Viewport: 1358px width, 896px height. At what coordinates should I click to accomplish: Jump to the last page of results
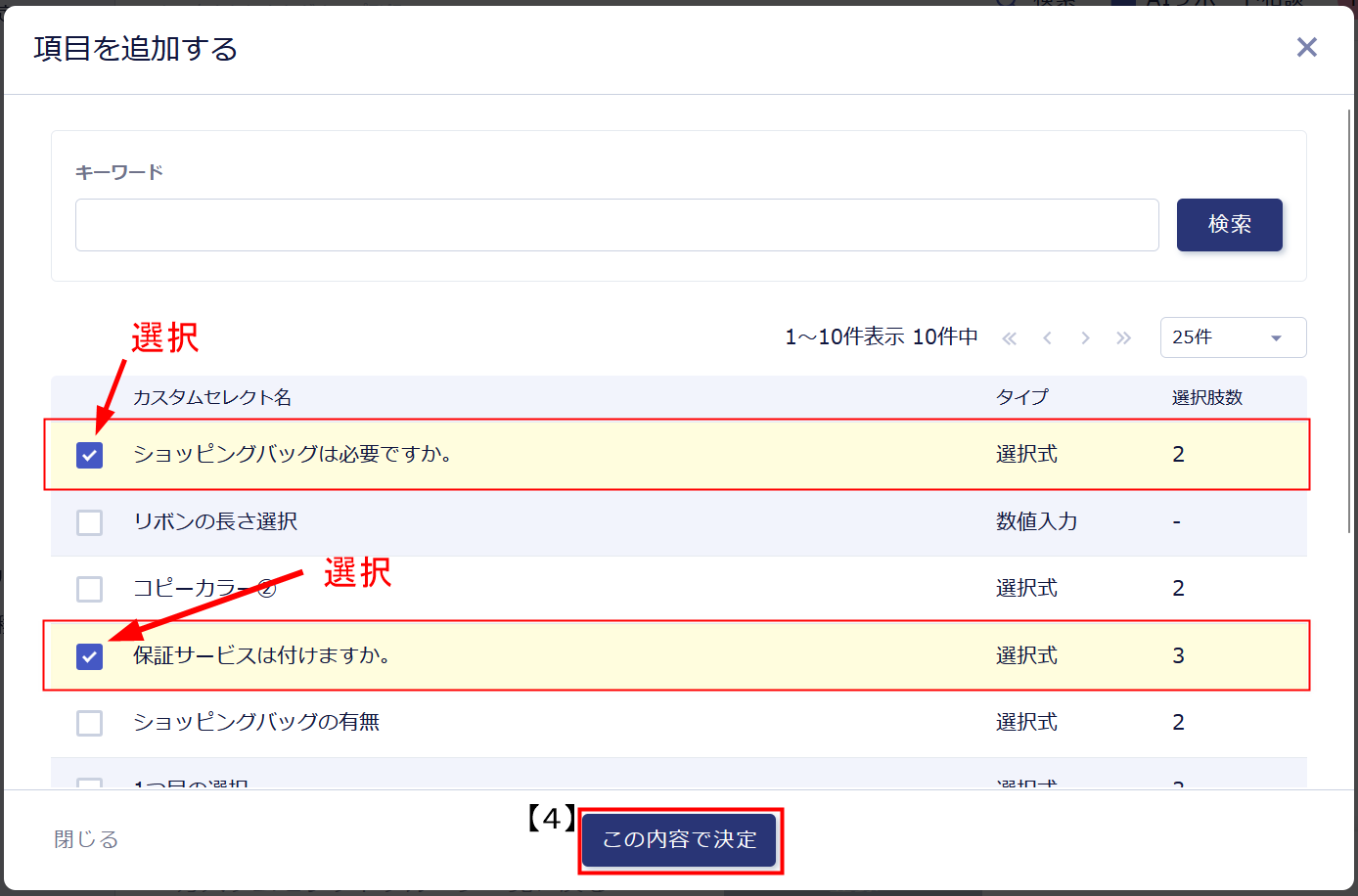coord(1123,338)
